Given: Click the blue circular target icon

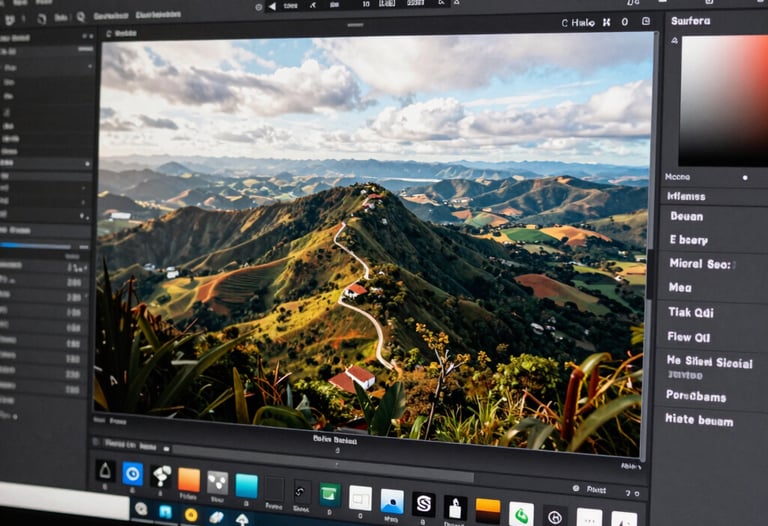Looking at the screenshot, I should (x=132, y=474).
